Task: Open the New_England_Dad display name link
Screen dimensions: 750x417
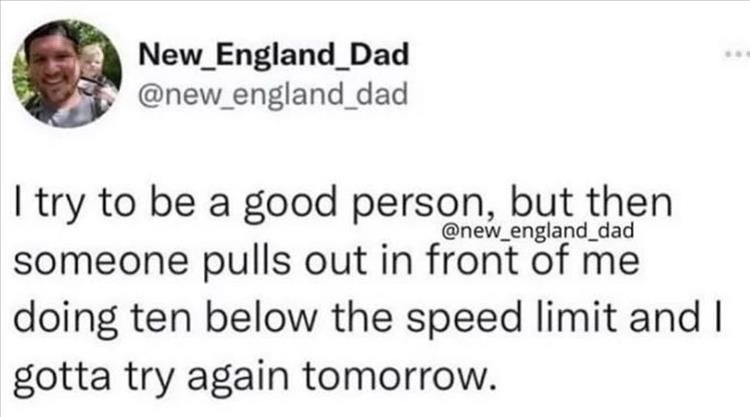Action: click(x=272, y=55)
